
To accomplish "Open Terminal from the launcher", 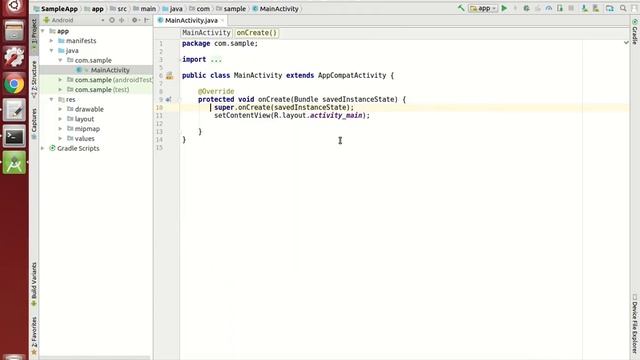I will (14, 136).
